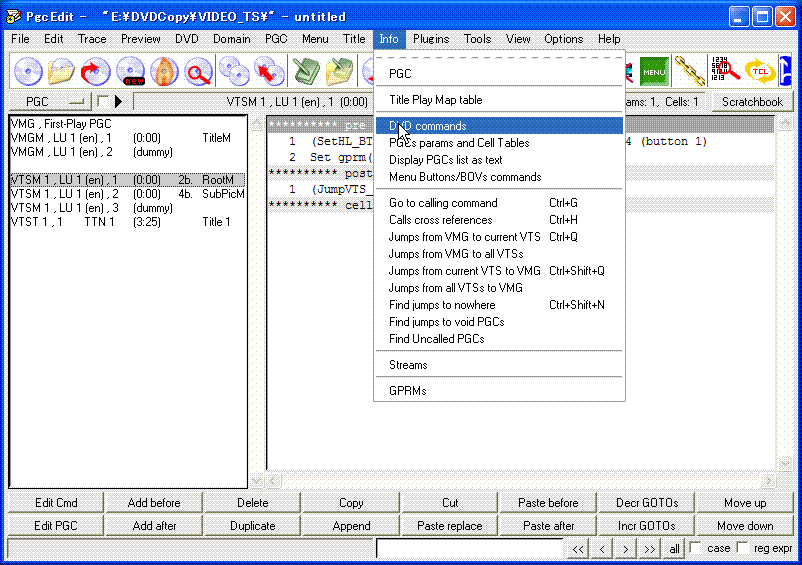
Task: Choose 'Jumps from VMG to all VTSs'
Action: pyautogui.click(x=499, y=254)
